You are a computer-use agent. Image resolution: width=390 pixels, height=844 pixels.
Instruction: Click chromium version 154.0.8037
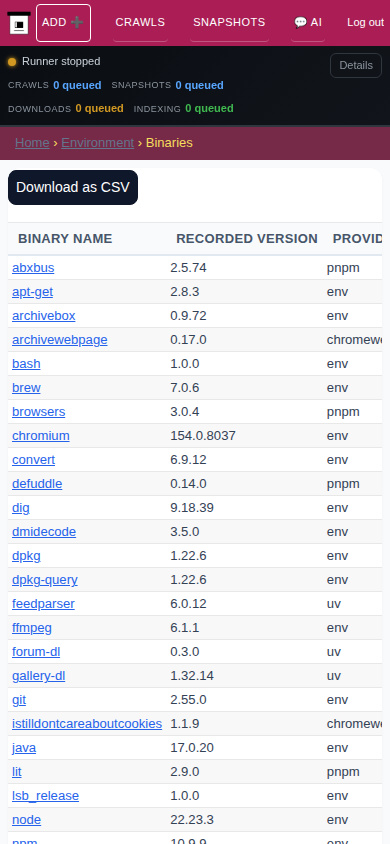click(x=203, y=435)
